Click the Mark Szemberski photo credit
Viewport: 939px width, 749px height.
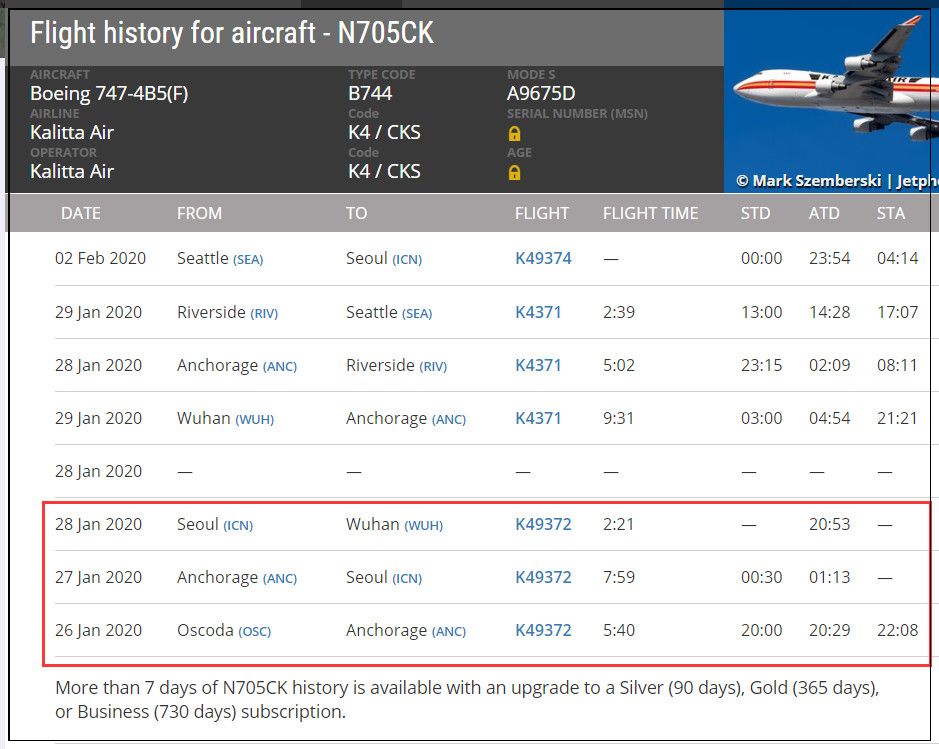[816, 181]
